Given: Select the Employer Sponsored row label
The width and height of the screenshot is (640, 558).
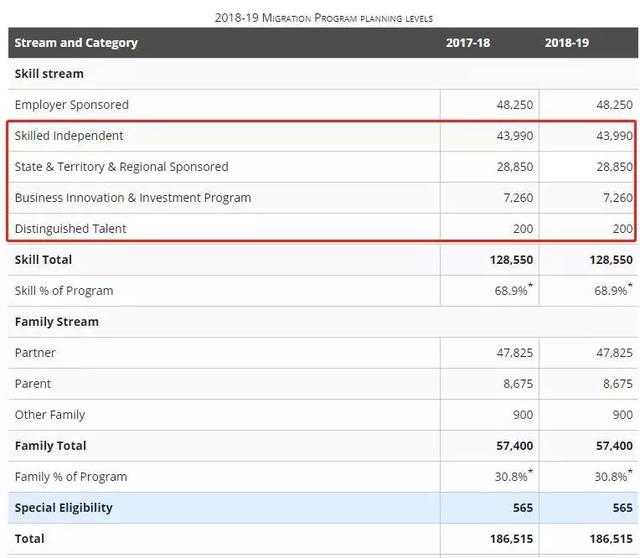Looking at the screenshot, I should click(71, 105).
